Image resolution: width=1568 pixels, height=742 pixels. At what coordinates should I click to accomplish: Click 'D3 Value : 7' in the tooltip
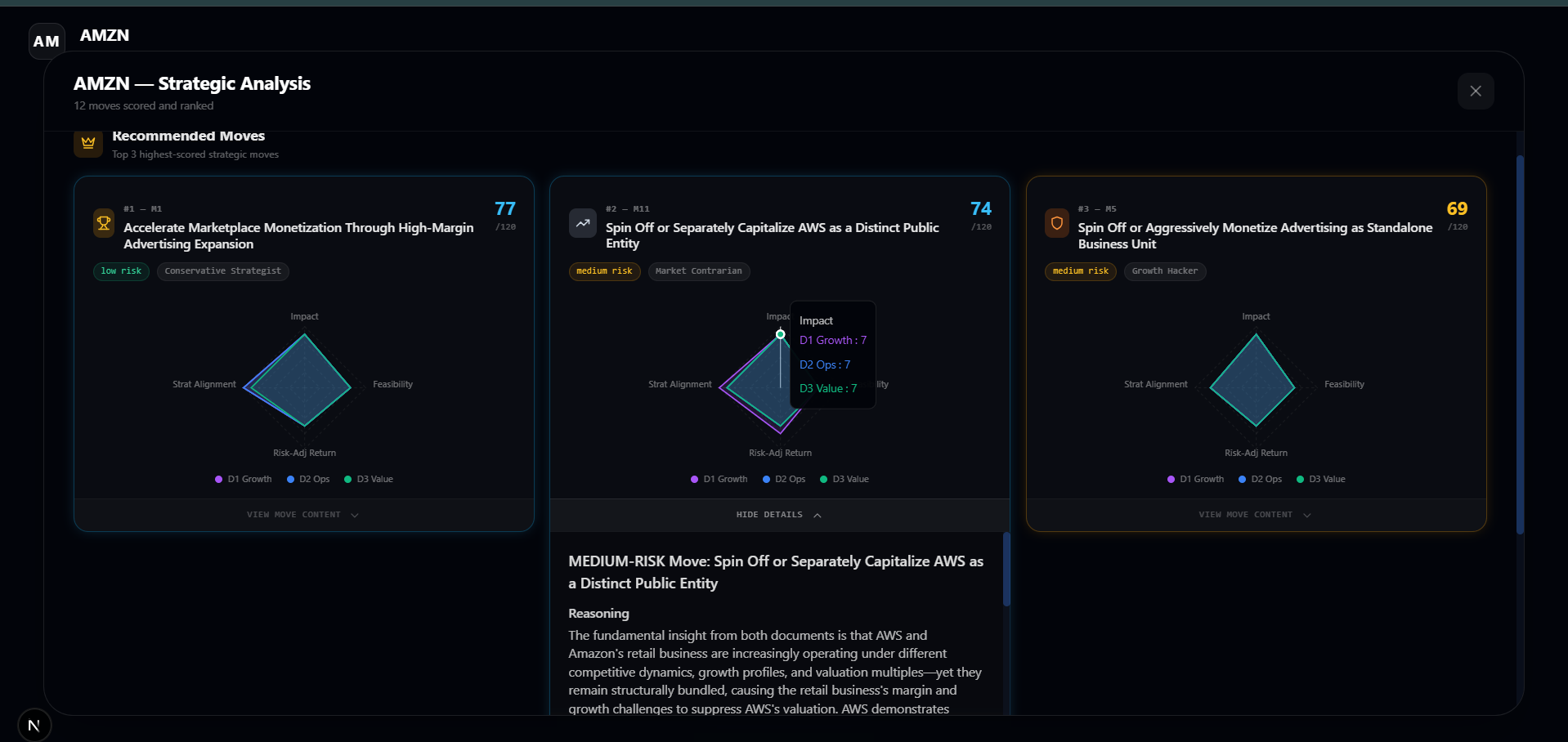click(828, 388)
